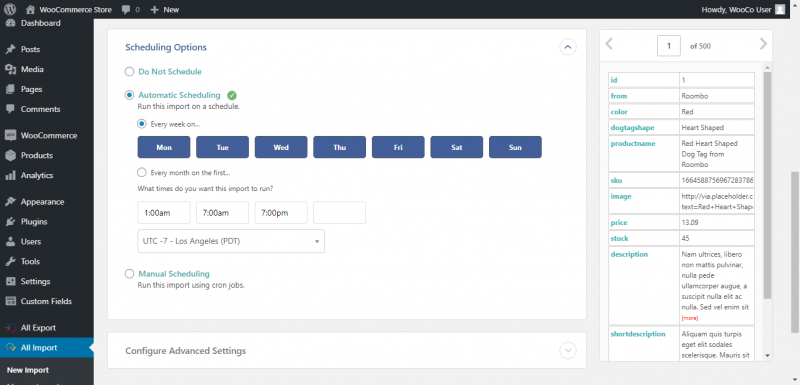
Task: Select the Do Not Schedule radio button
Action: click(129, 72)
